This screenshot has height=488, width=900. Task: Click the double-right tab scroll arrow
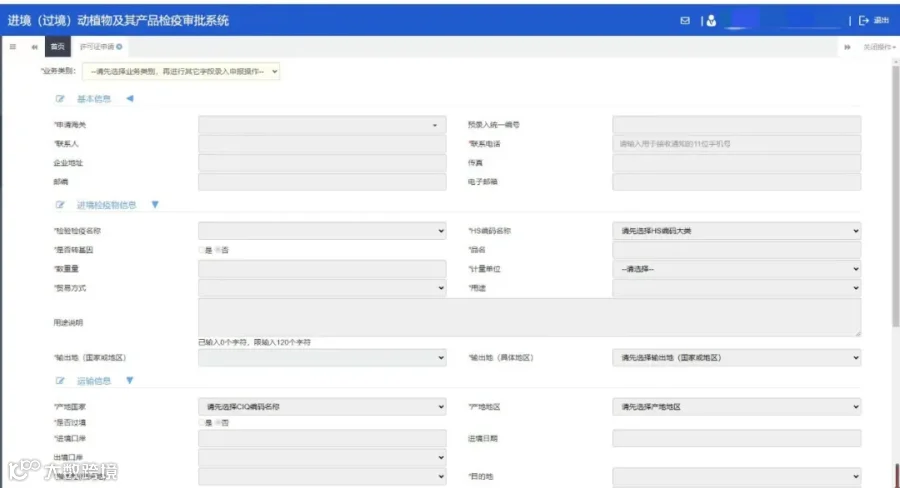847,47
